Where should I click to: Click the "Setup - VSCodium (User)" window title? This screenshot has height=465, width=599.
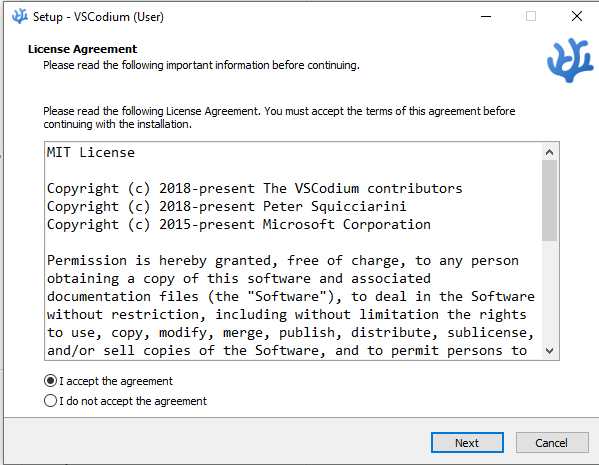pos(98,17)
